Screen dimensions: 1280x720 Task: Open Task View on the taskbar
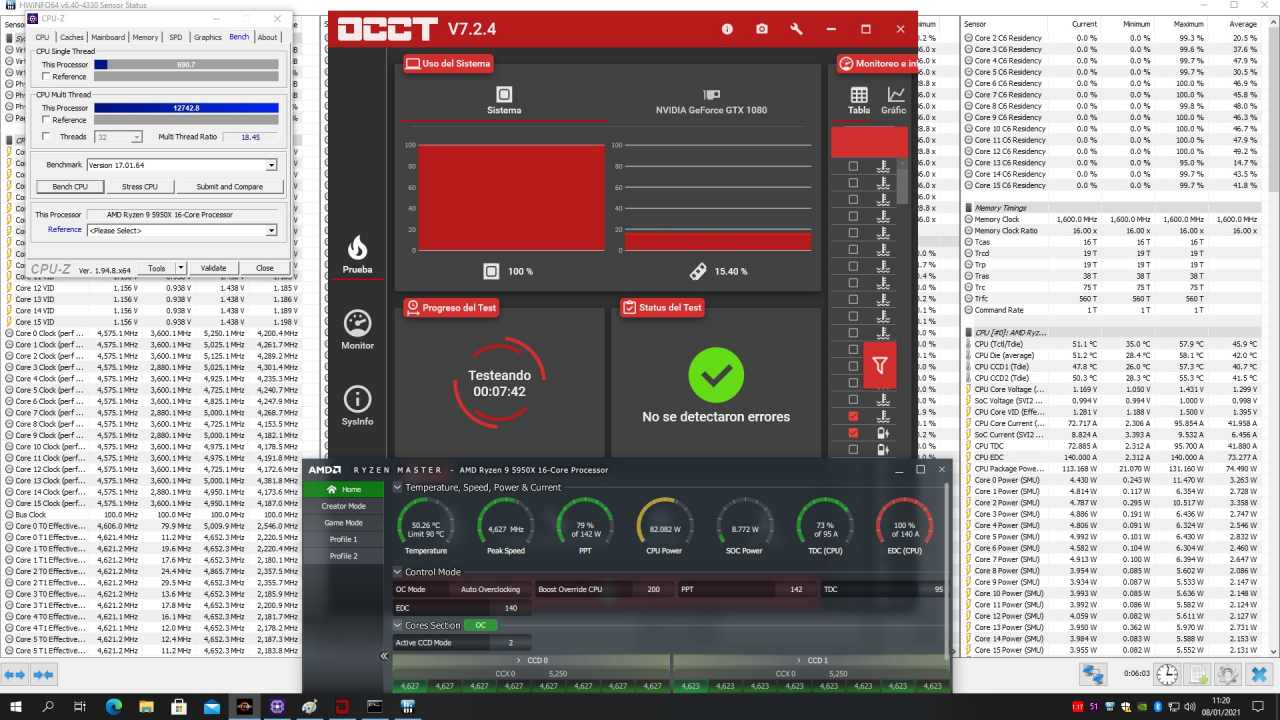(x=81, y=707)
